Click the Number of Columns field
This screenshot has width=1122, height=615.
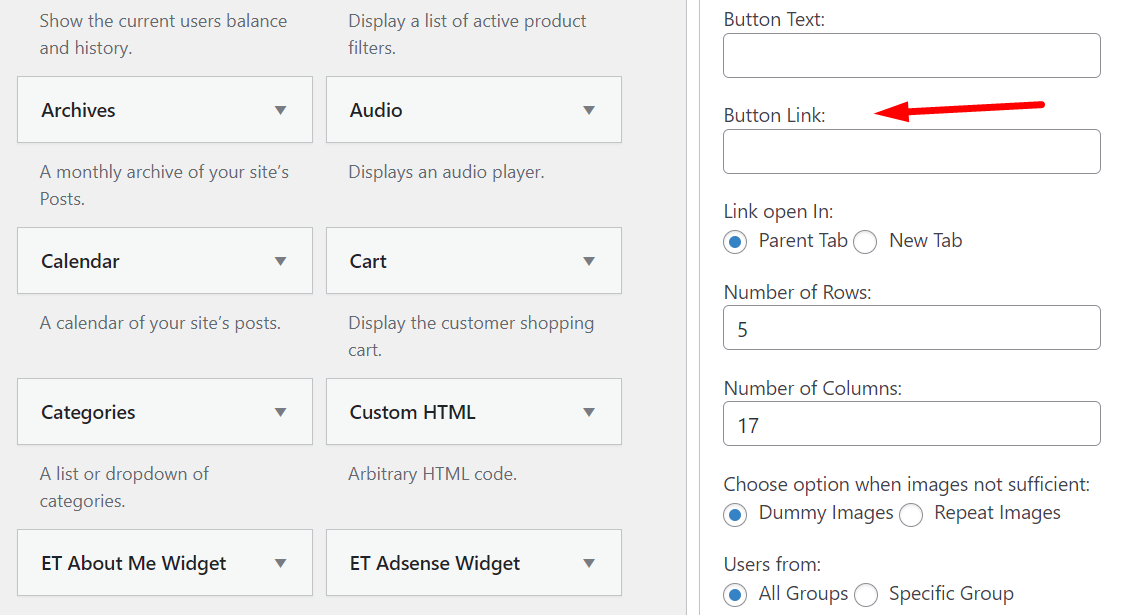(911, 424)
